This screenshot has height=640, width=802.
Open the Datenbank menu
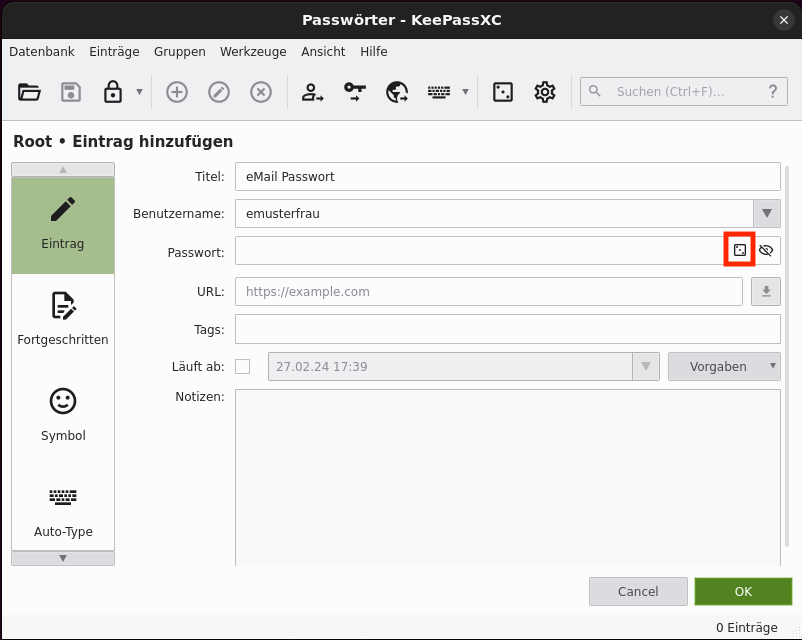(x=42, y=52)
